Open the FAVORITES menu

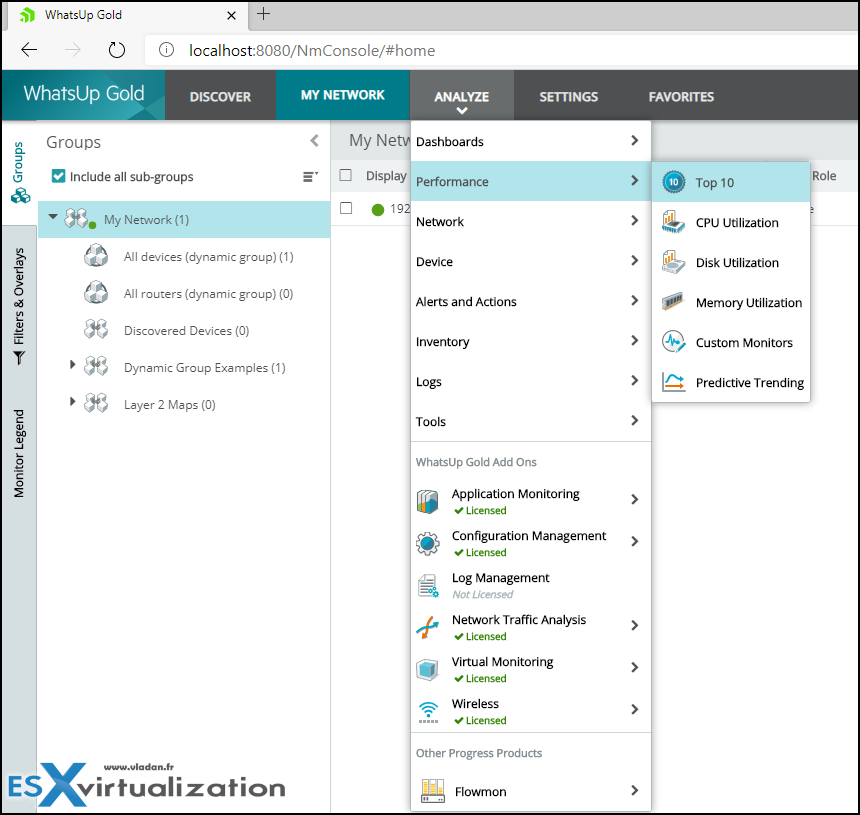tap(681, 97)
